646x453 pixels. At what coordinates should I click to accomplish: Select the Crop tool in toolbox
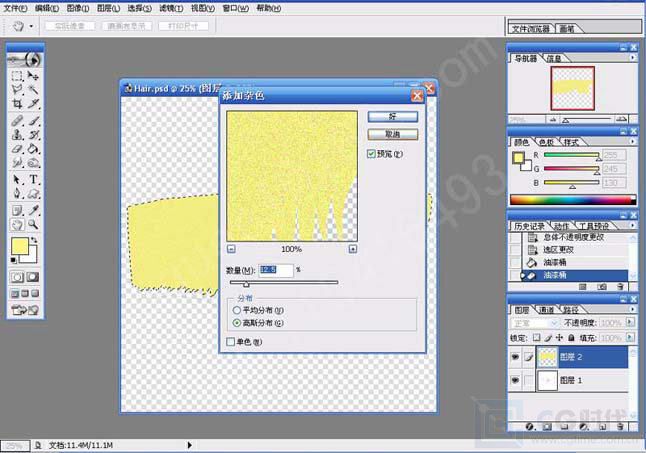pyautogui.click(x=17, y=103)
